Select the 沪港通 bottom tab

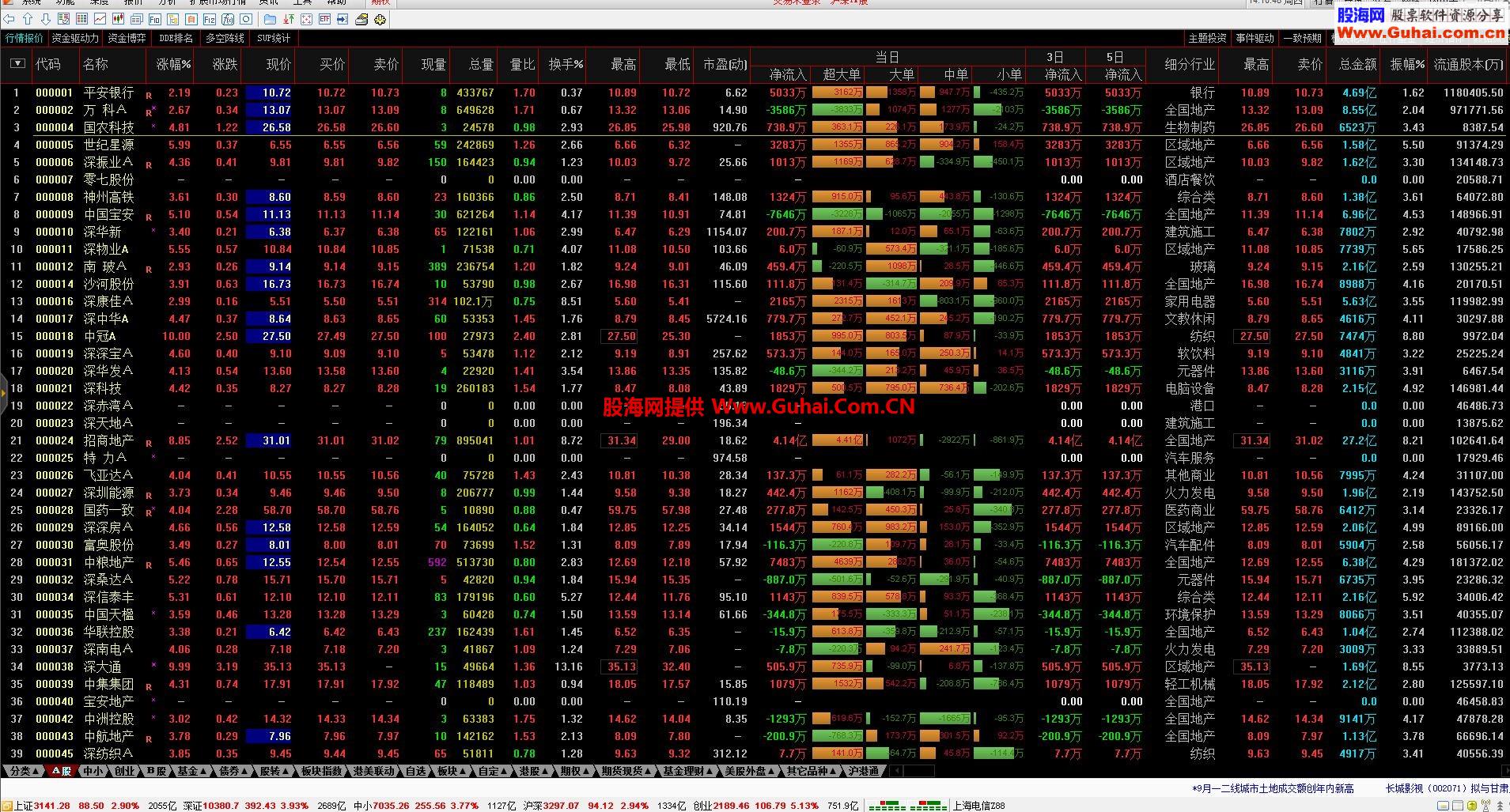pos(864,771)
